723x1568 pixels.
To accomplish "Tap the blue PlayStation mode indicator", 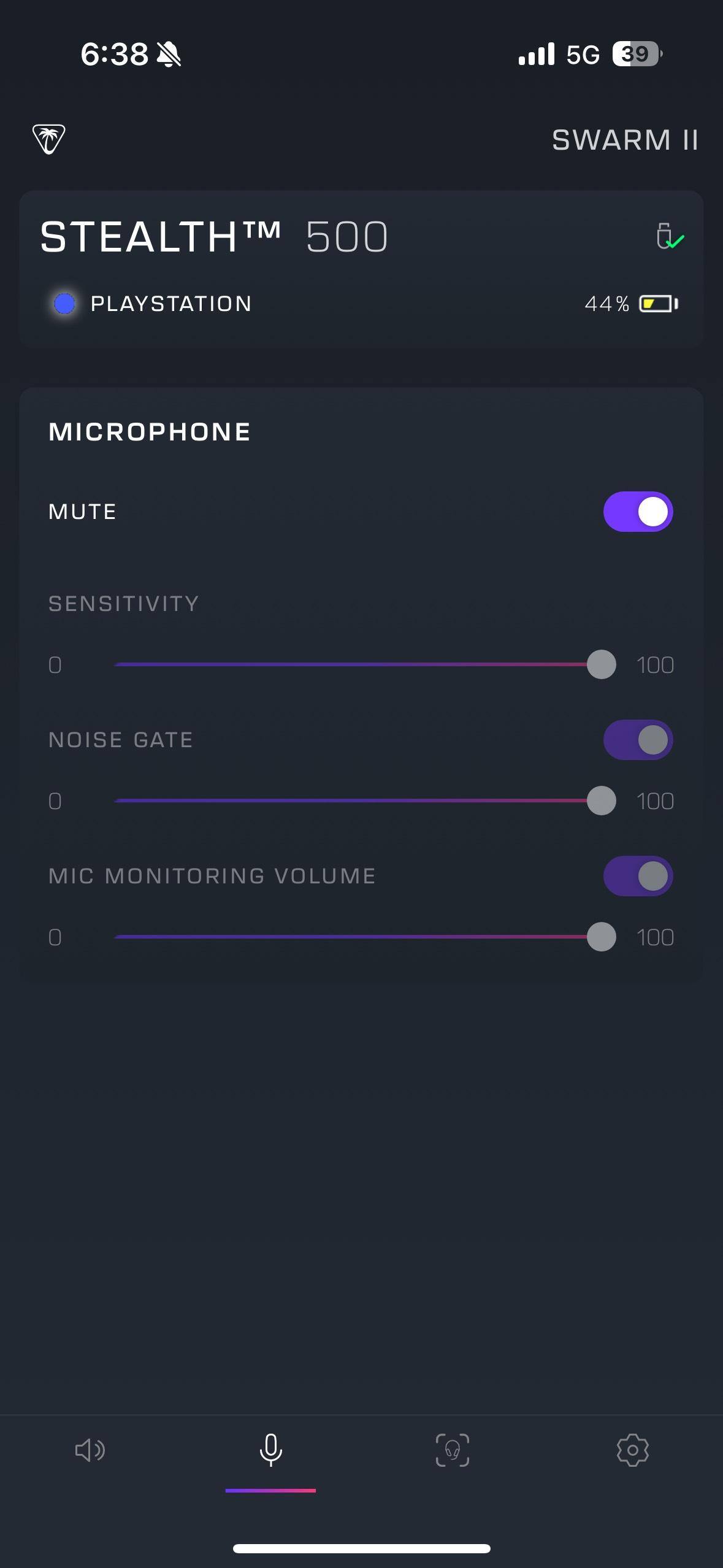I will click(64, 304).
